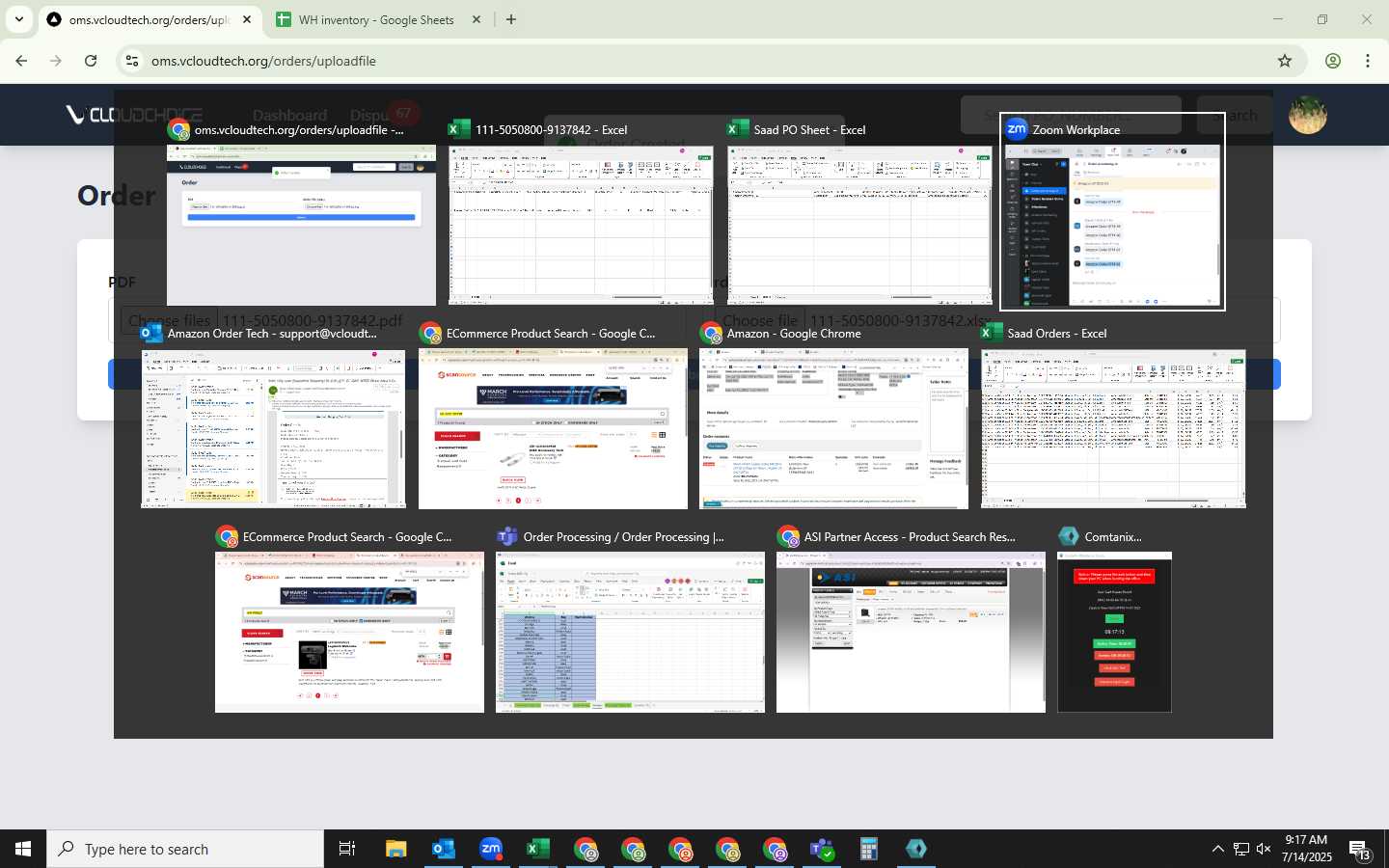Viewport: 1389px width, 868px height.
Task: Open the Calculator app in the taskbar
Action: (869, 849)
